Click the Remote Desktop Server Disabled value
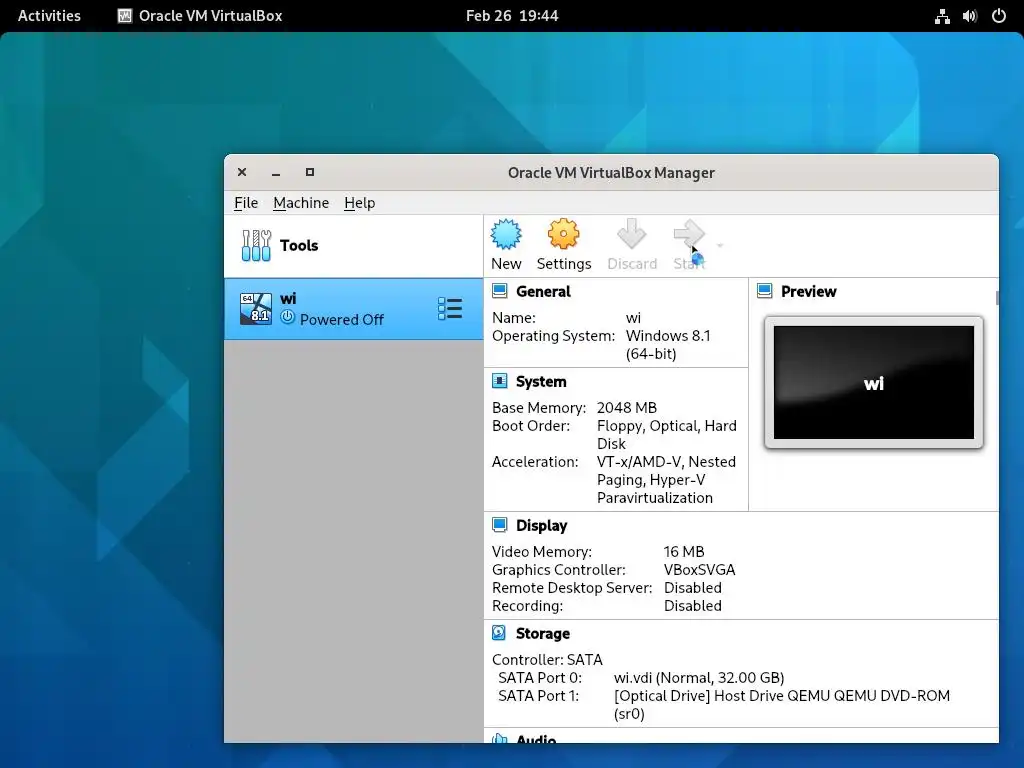Viewport: 1024px width, 768px height. tap(693, 587)
